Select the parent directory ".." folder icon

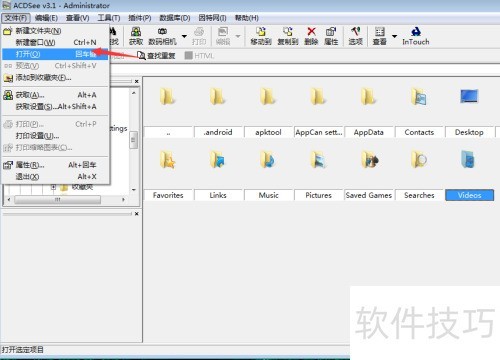tap(168, 97)
